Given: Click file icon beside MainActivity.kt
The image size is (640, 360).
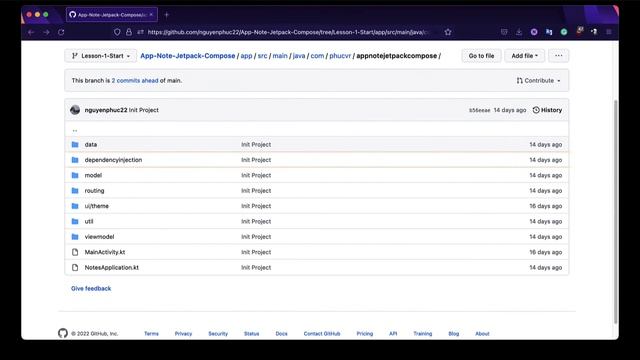Looking at the screenshot, I should click(75, 252).
